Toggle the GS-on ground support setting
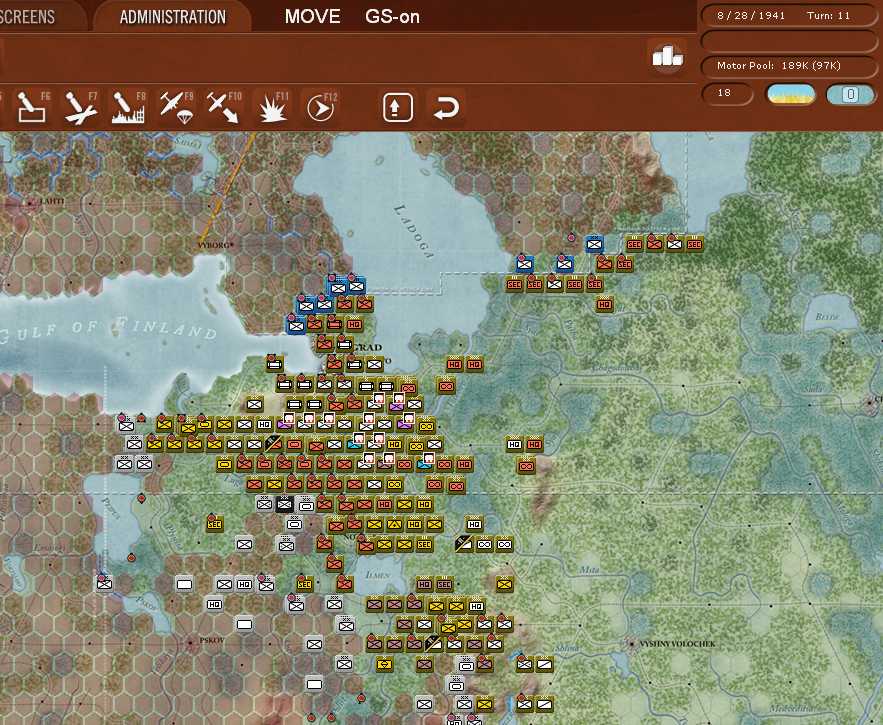883x725 pixels. click(392, 16)
